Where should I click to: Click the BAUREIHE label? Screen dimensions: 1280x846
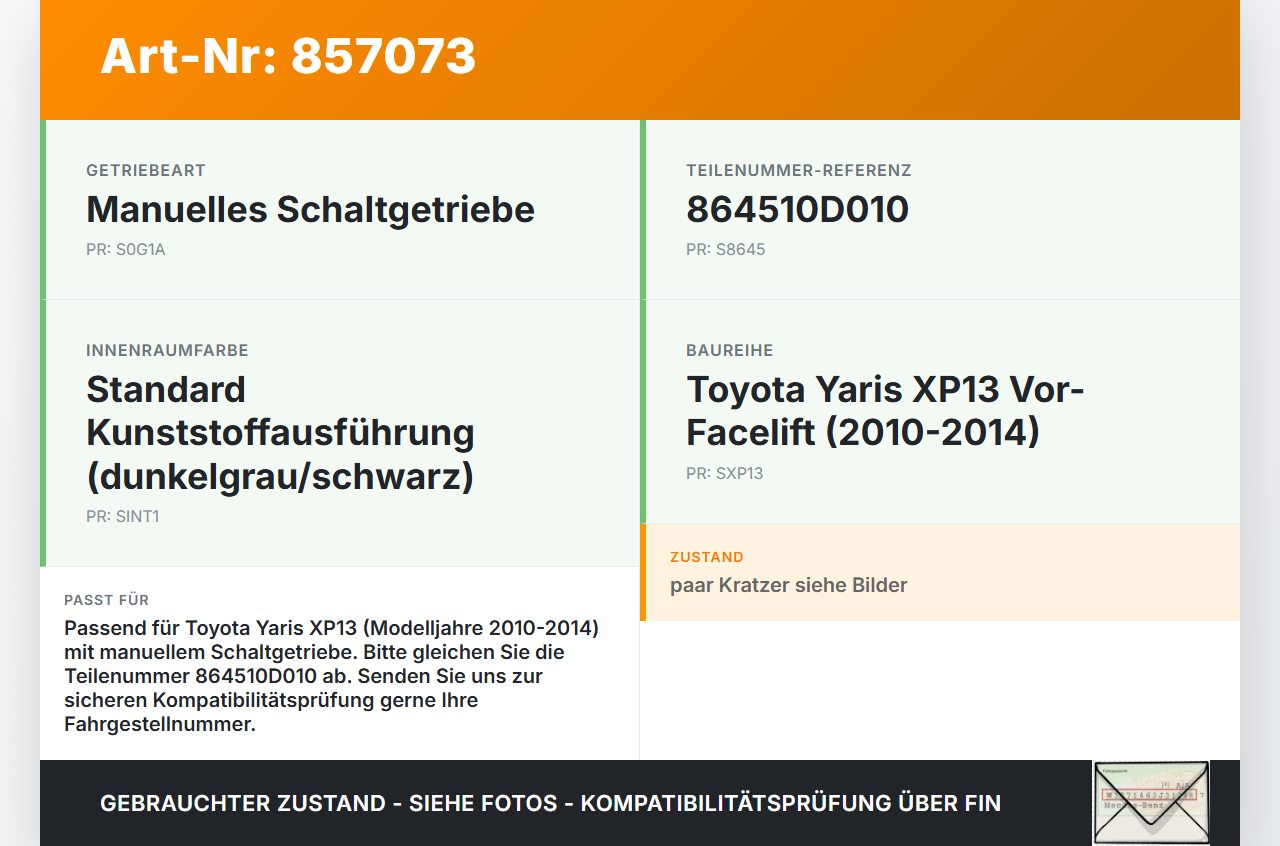point(730,351)
